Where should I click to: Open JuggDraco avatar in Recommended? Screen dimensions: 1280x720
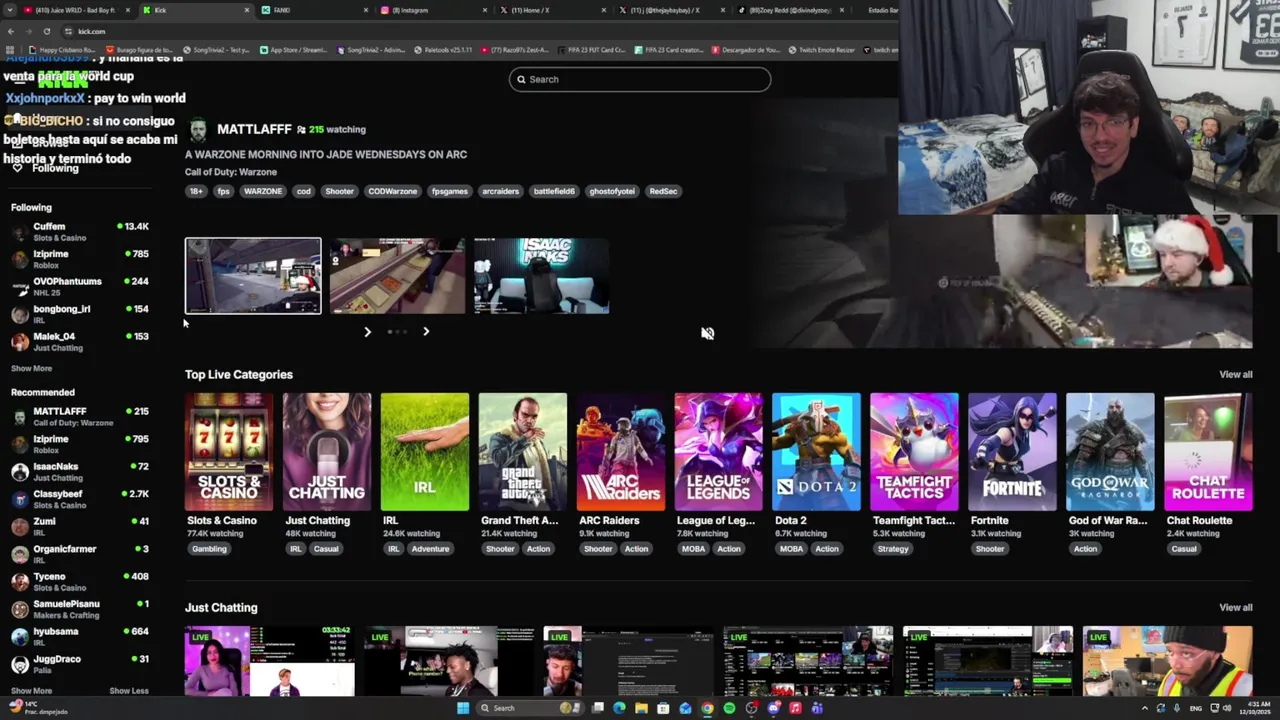19,664
